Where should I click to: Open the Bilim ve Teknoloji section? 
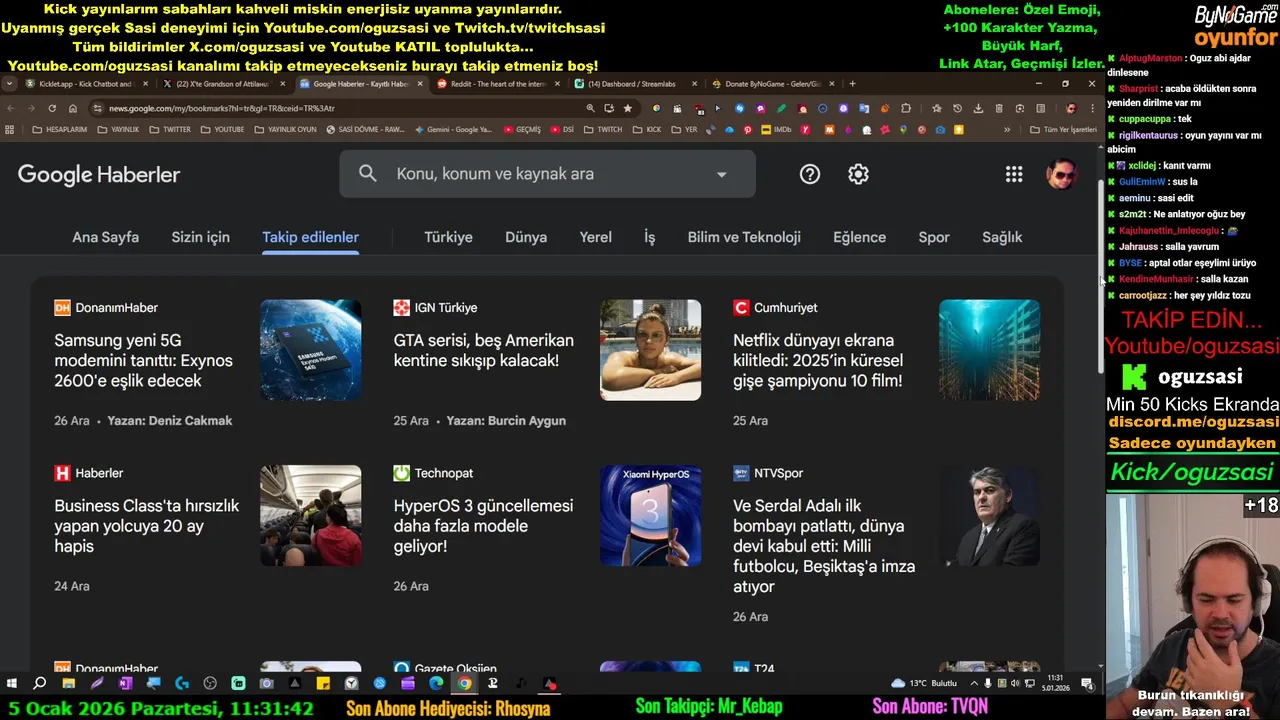coord(744,237)
